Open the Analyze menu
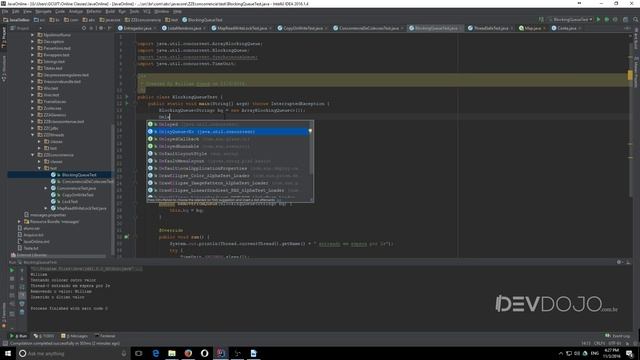The height and width of the screenshot is (360, 640). (76, 11)
